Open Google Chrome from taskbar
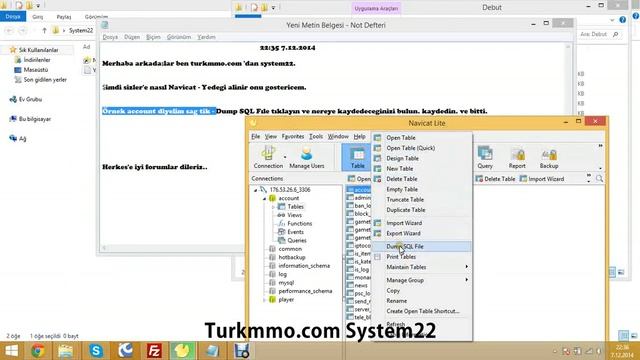This screenshot has height=360, width=640. (x=38, y=351)
